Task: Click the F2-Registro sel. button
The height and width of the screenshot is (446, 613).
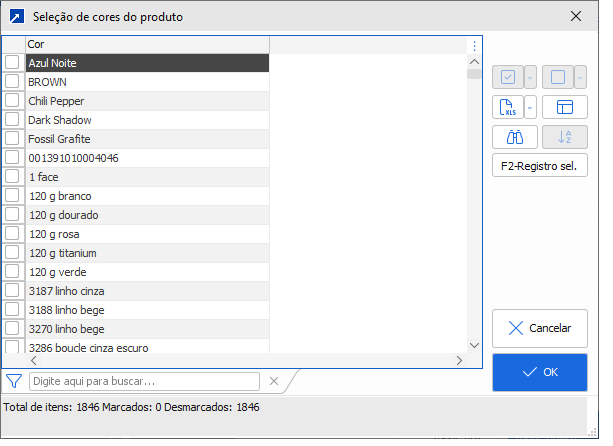Action: 540,166
